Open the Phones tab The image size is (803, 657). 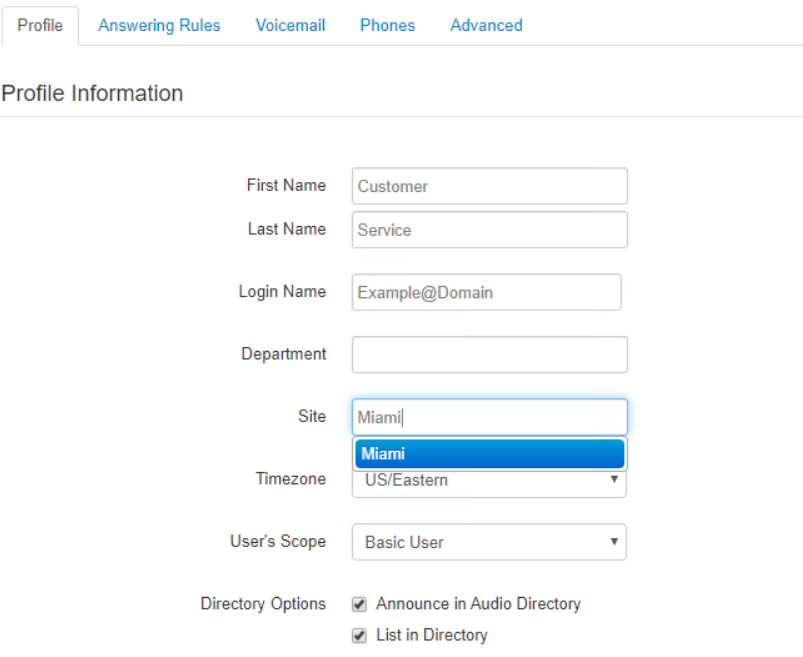[388, 26]
